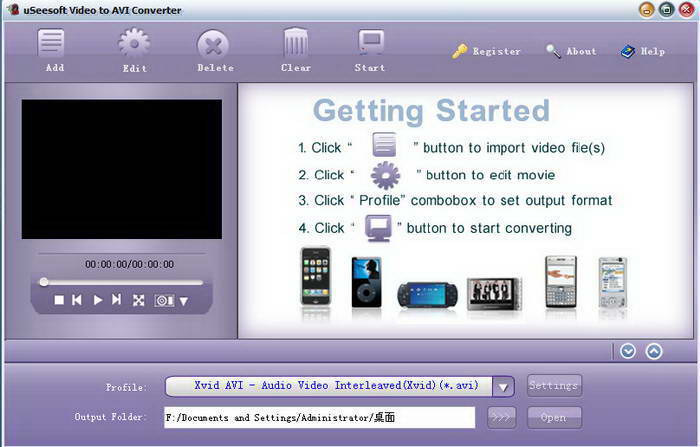Click the import icon in step 1

pos(384,145)
